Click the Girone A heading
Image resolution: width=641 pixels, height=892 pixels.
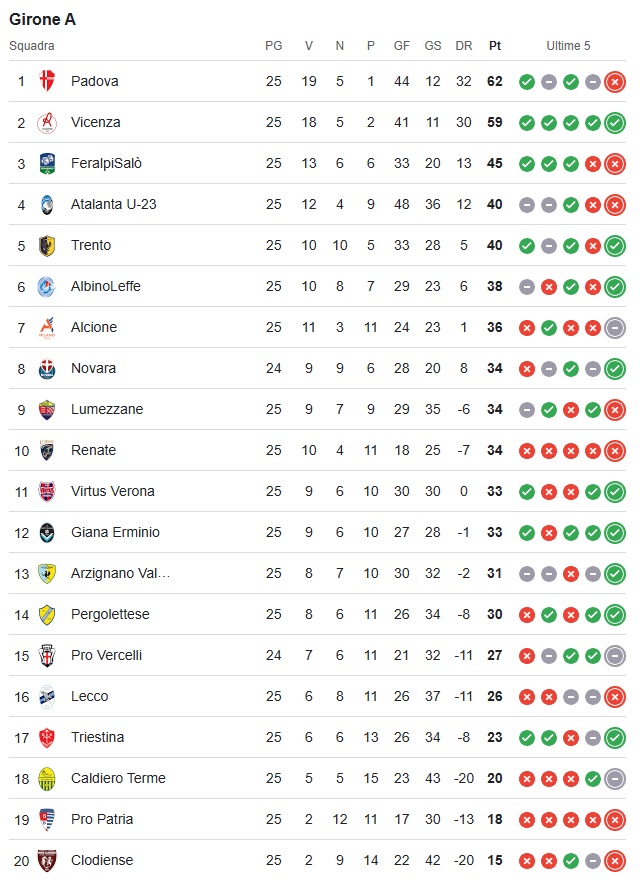pos(43,19)
